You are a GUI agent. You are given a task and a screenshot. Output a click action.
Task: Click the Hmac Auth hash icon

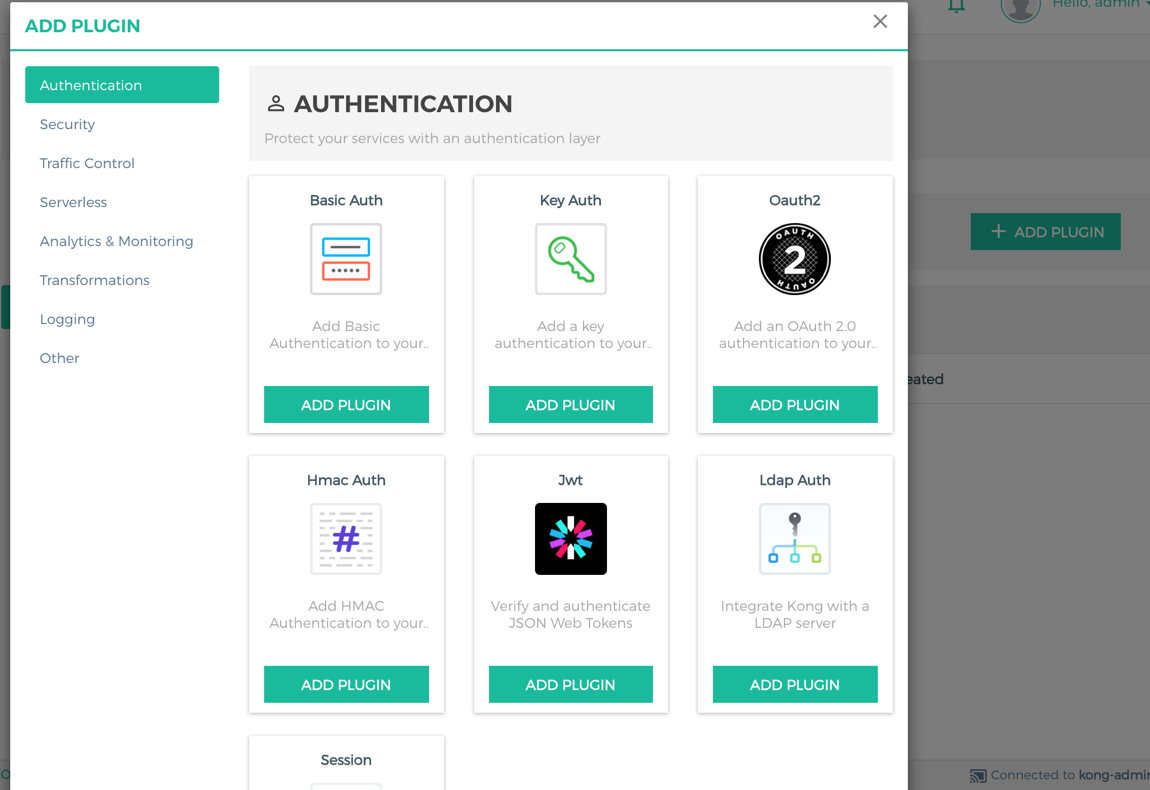[x=346, y=539]
